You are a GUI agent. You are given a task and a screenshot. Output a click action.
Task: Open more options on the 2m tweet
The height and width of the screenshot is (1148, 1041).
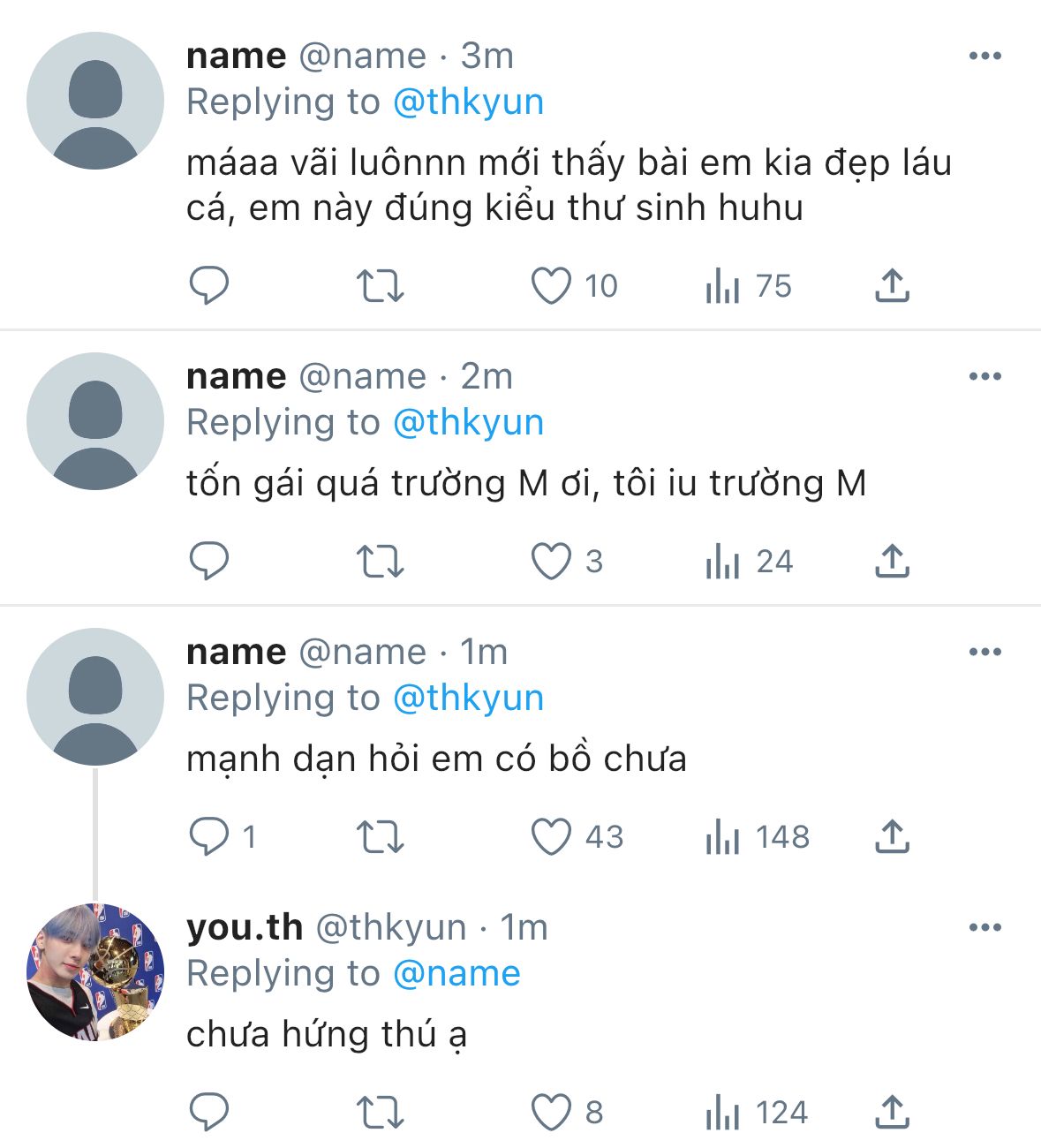tap(984, 376)
